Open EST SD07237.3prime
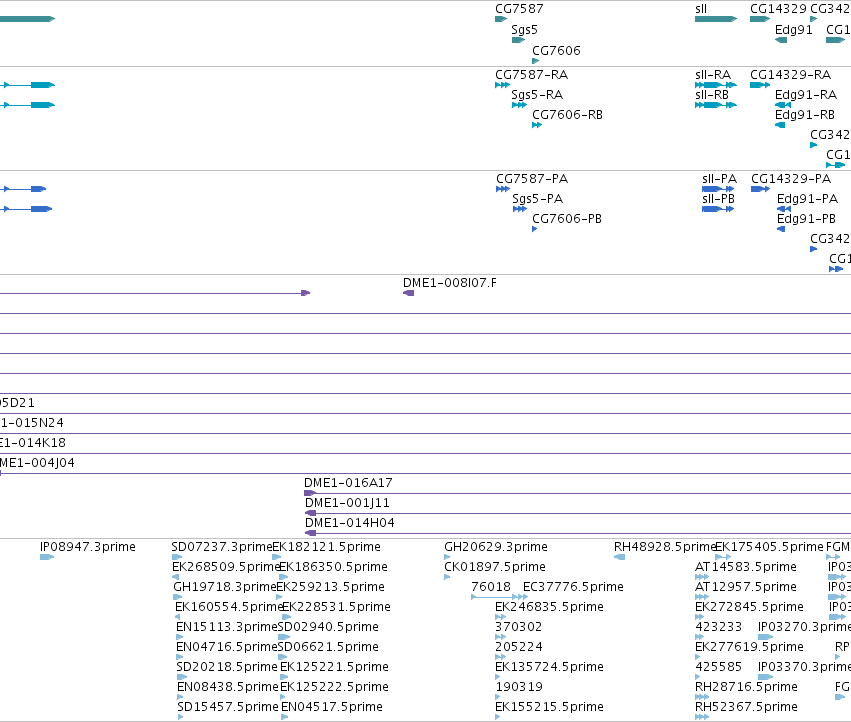Viewport: 851px width, 722px height. 221,547
